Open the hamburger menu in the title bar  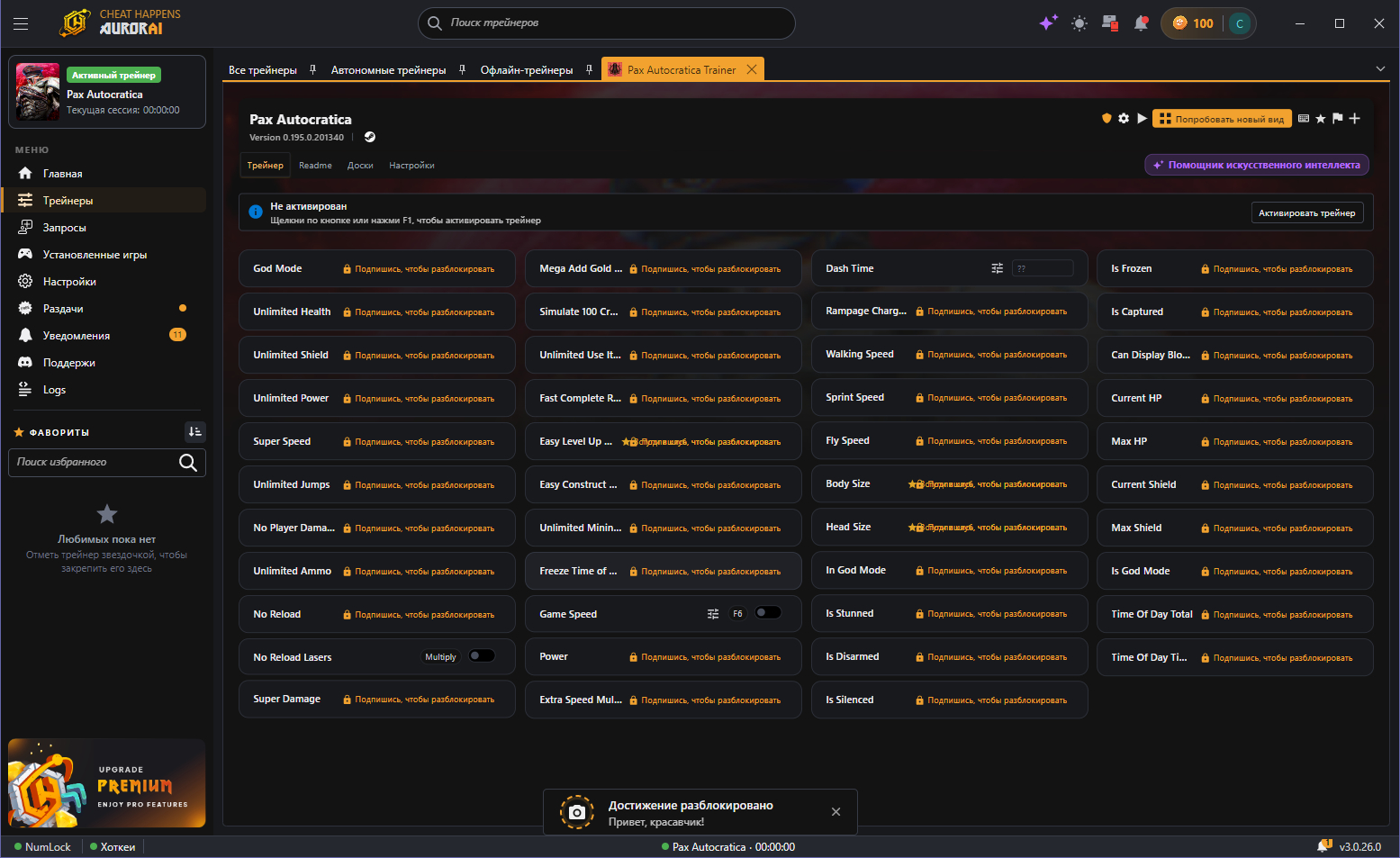coord(21,24)
